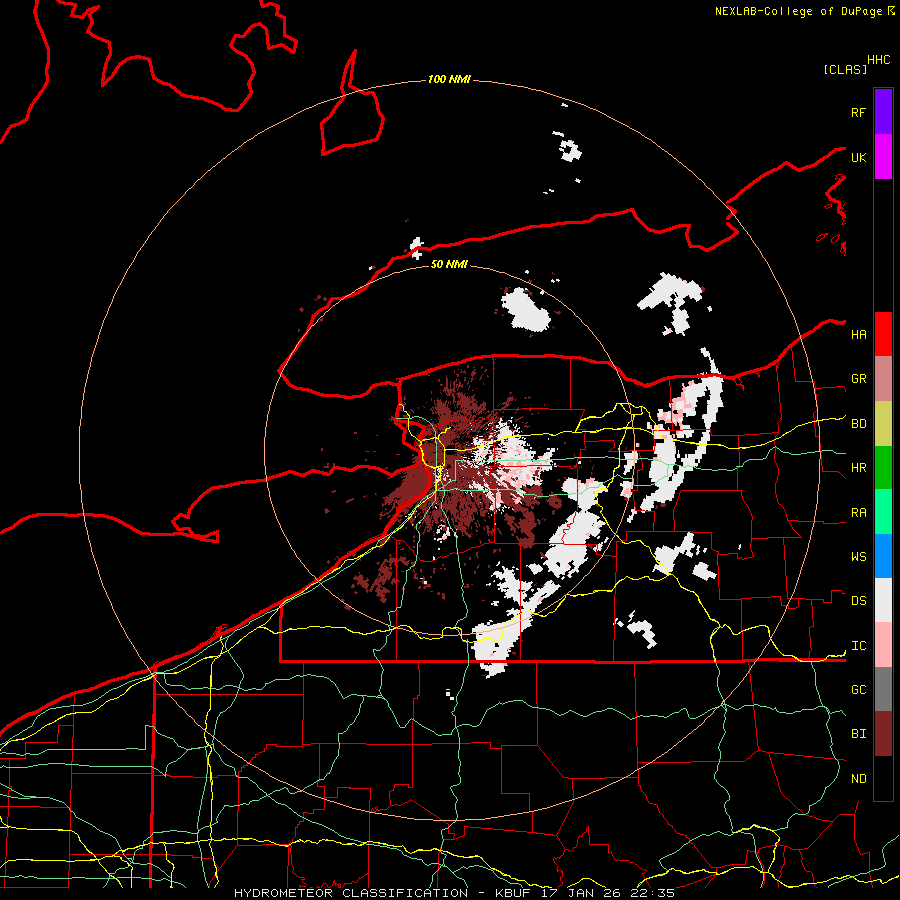Click the UK magenta legend swatch
Image resolution: width=900 pixels, height=900 pixels.
click(x=883, y=157)
